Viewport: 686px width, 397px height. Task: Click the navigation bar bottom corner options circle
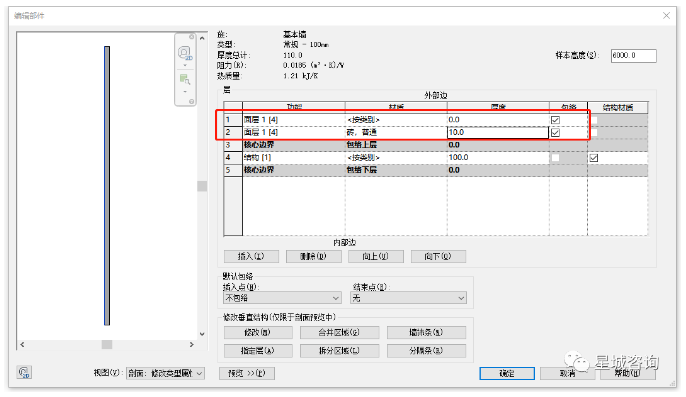[x=191, y=102]
